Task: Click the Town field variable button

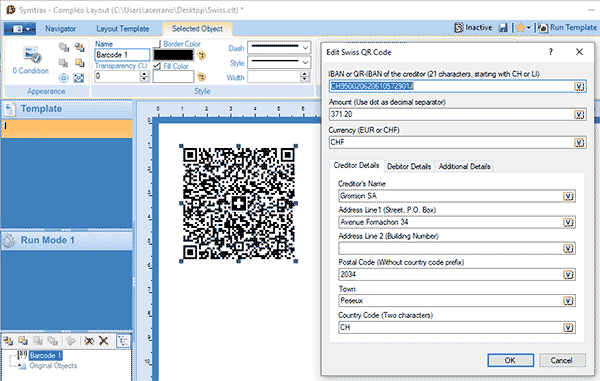Action: [569, 301]
